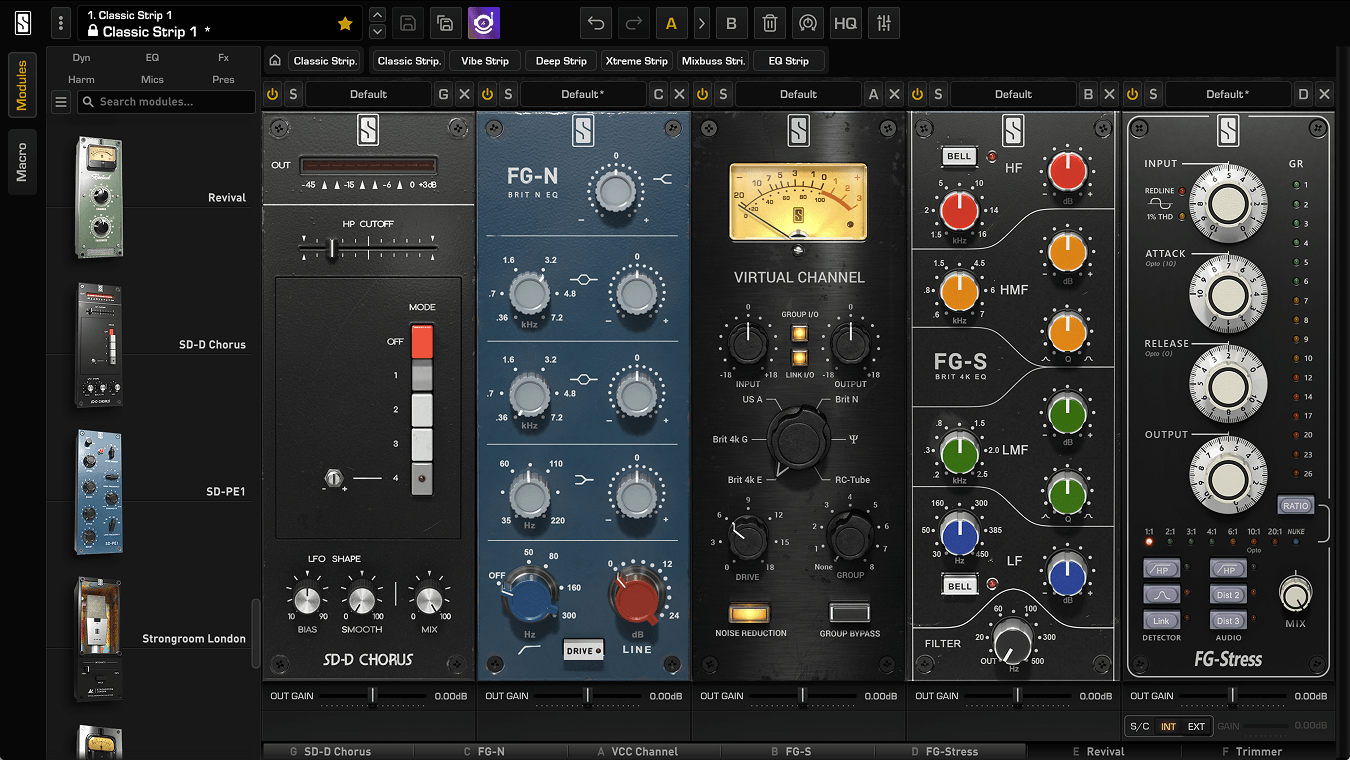Click the RATIO button on FG-Stress

click(1295, 505)
